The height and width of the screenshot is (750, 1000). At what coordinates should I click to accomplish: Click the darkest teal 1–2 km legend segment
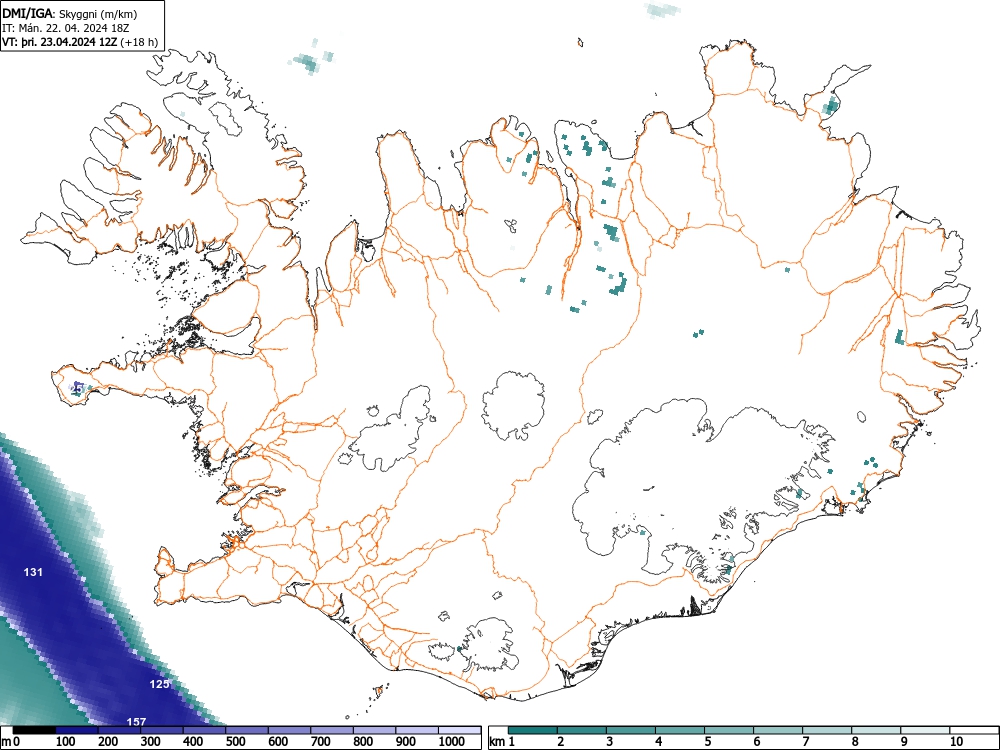[533, 730]
